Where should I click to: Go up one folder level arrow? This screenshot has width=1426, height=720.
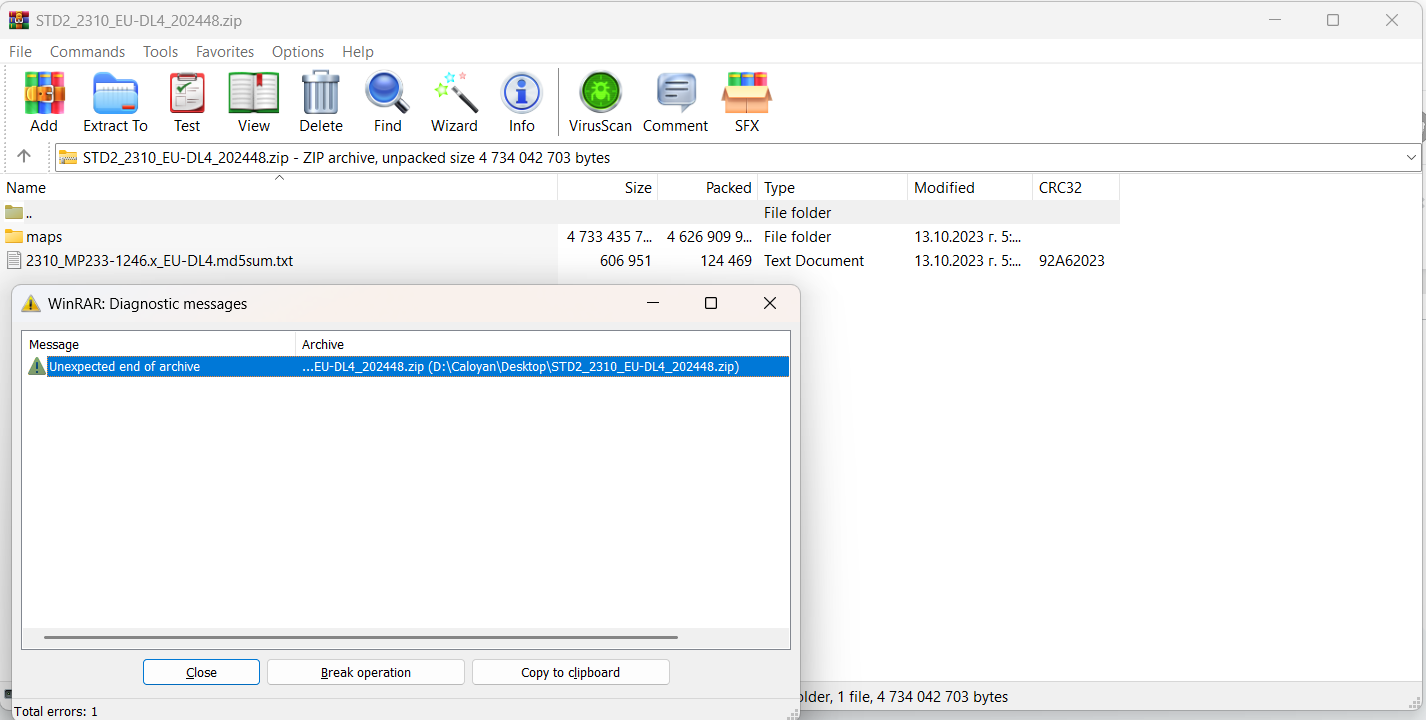coord(25,157)
